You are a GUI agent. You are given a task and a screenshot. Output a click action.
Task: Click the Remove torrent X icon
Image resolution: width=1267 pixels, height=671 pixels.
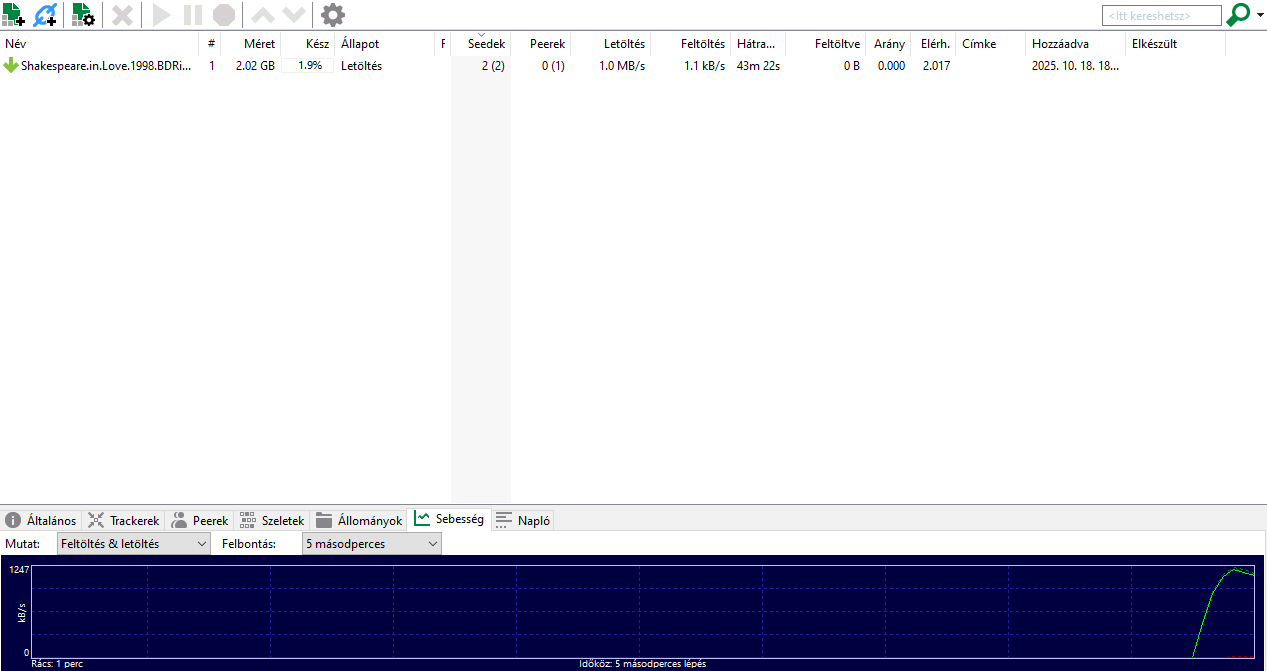click(x=122, y=15)
